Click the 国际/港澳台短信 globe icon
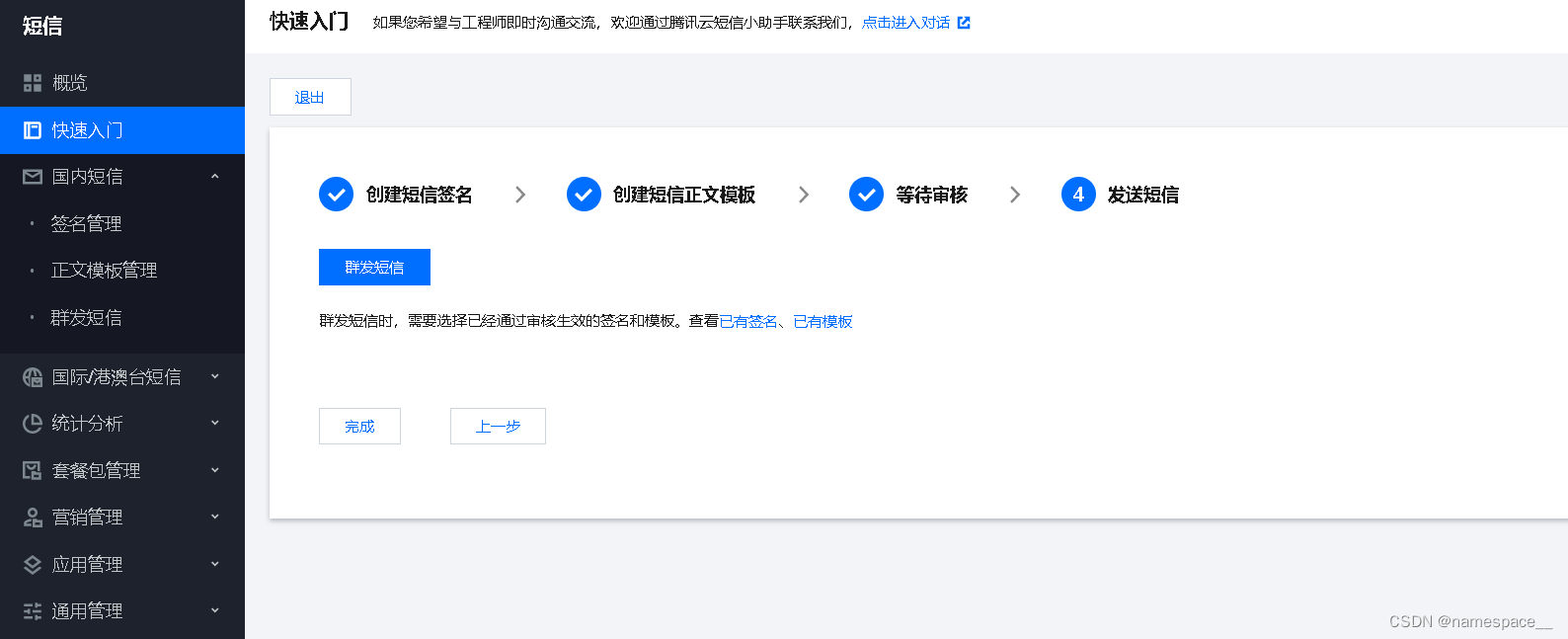Screen dimensions: 1568x639 coord(33,377)
